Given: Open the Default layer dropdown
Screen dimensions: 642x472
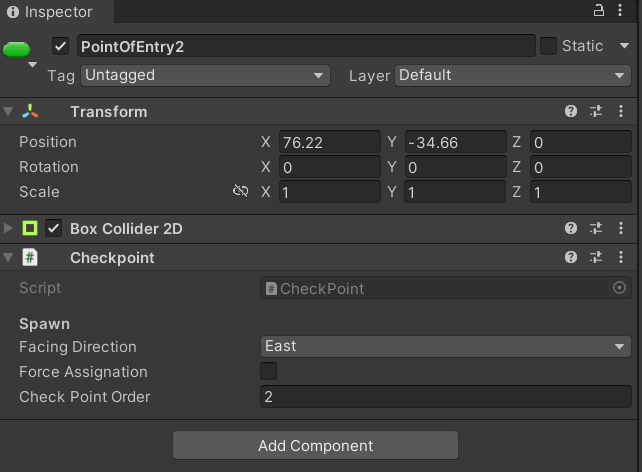Looking at the screenshot, I should 513,75.
